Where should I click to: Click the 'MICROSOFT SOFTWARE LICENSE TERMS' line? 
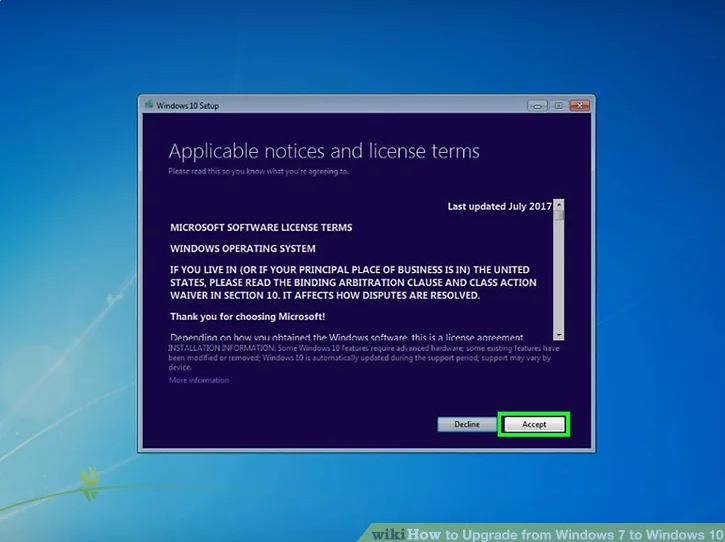tap(261, 227)
